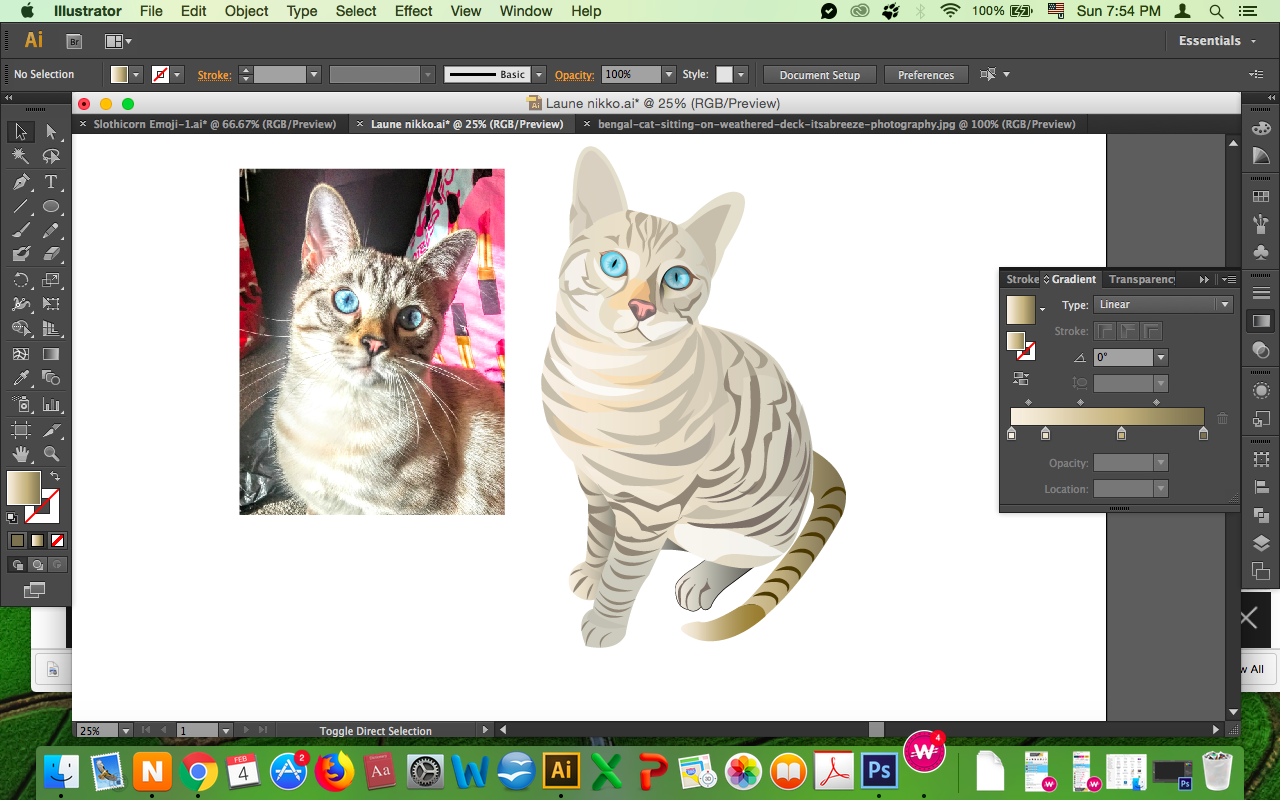Click the gradient fill swatch in Gradient panel
The width and height of the screenshot is (1280, 800).
(x=1021, y=309)
